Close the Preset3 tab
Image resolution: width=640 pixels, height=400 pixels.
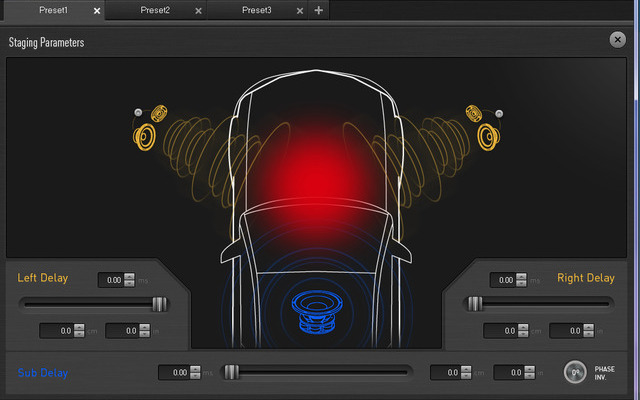[x=300, y=11]
